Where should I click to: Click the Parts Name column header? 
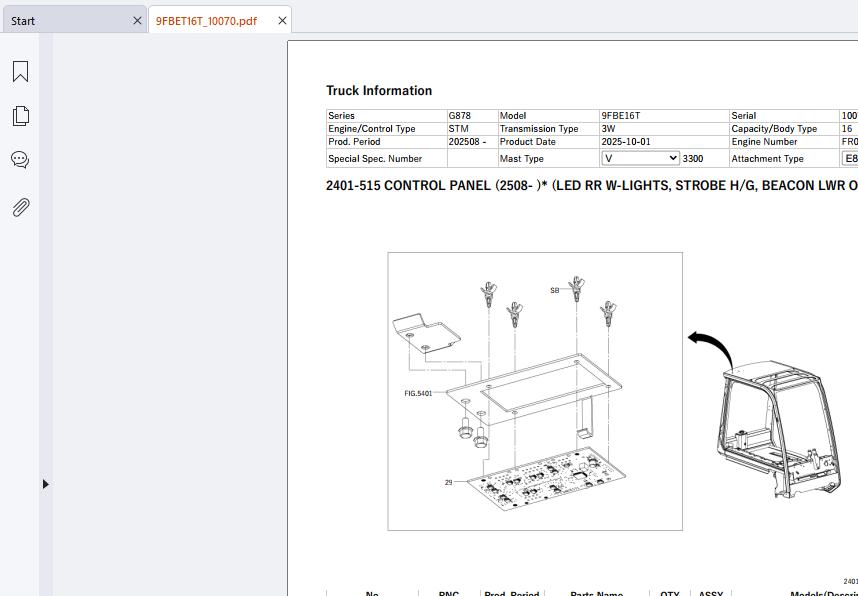596,593
